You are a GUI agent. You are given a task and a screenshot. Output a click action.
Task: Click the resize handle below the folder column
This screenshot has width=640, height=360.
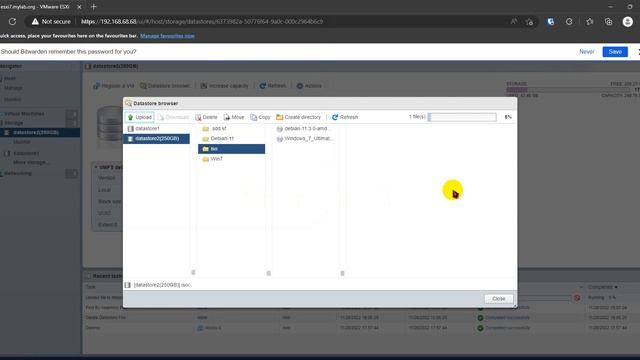tap(269, 273)
